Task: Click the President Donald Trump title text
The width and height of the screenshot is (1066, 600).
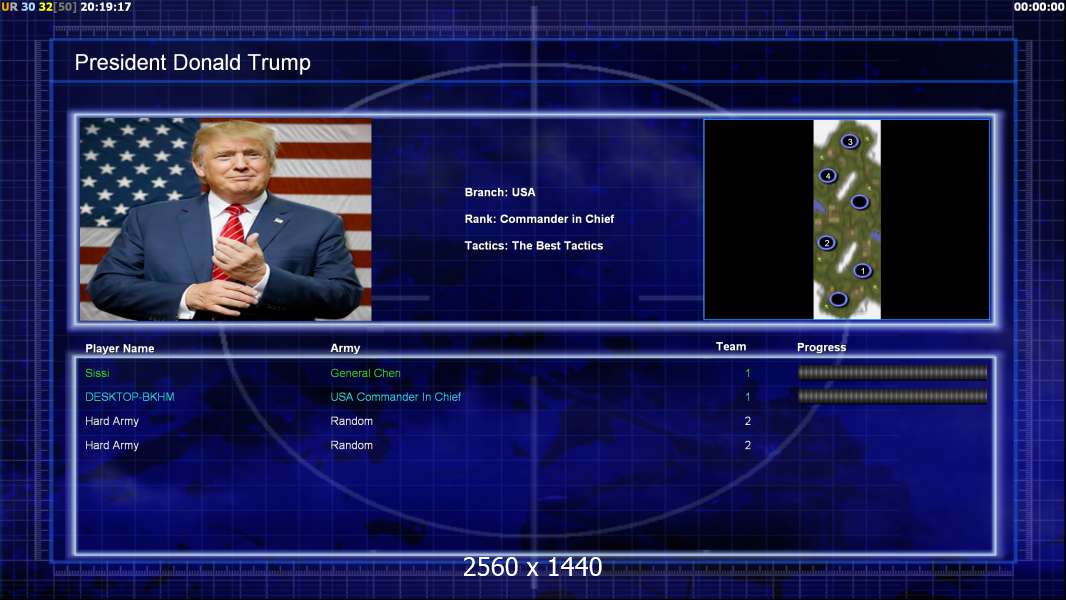Action: click(192, 63)
